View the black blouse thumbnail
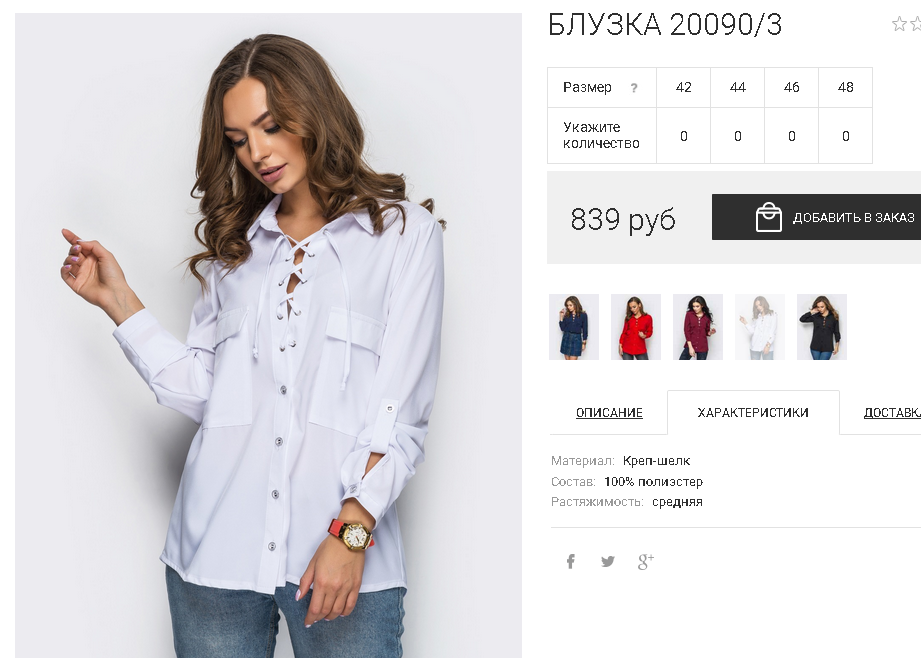Image resolution: width=921 pixels, height=658 pixels. point(822,327)
